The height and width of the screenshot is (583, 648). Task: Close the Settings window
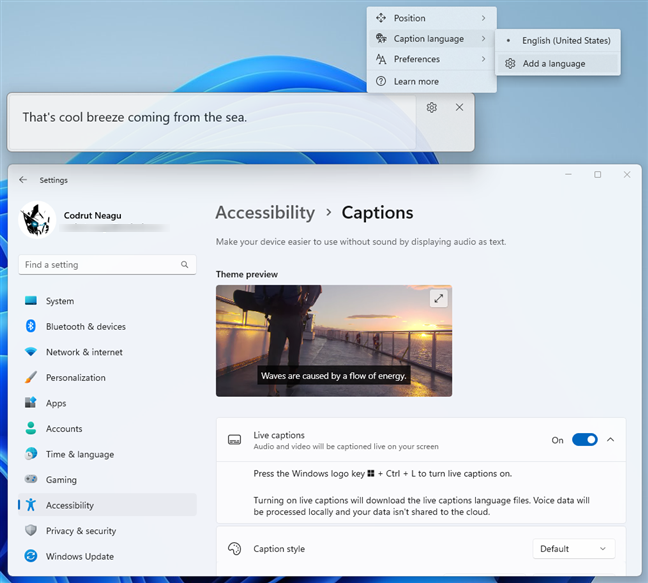[627, 175]
